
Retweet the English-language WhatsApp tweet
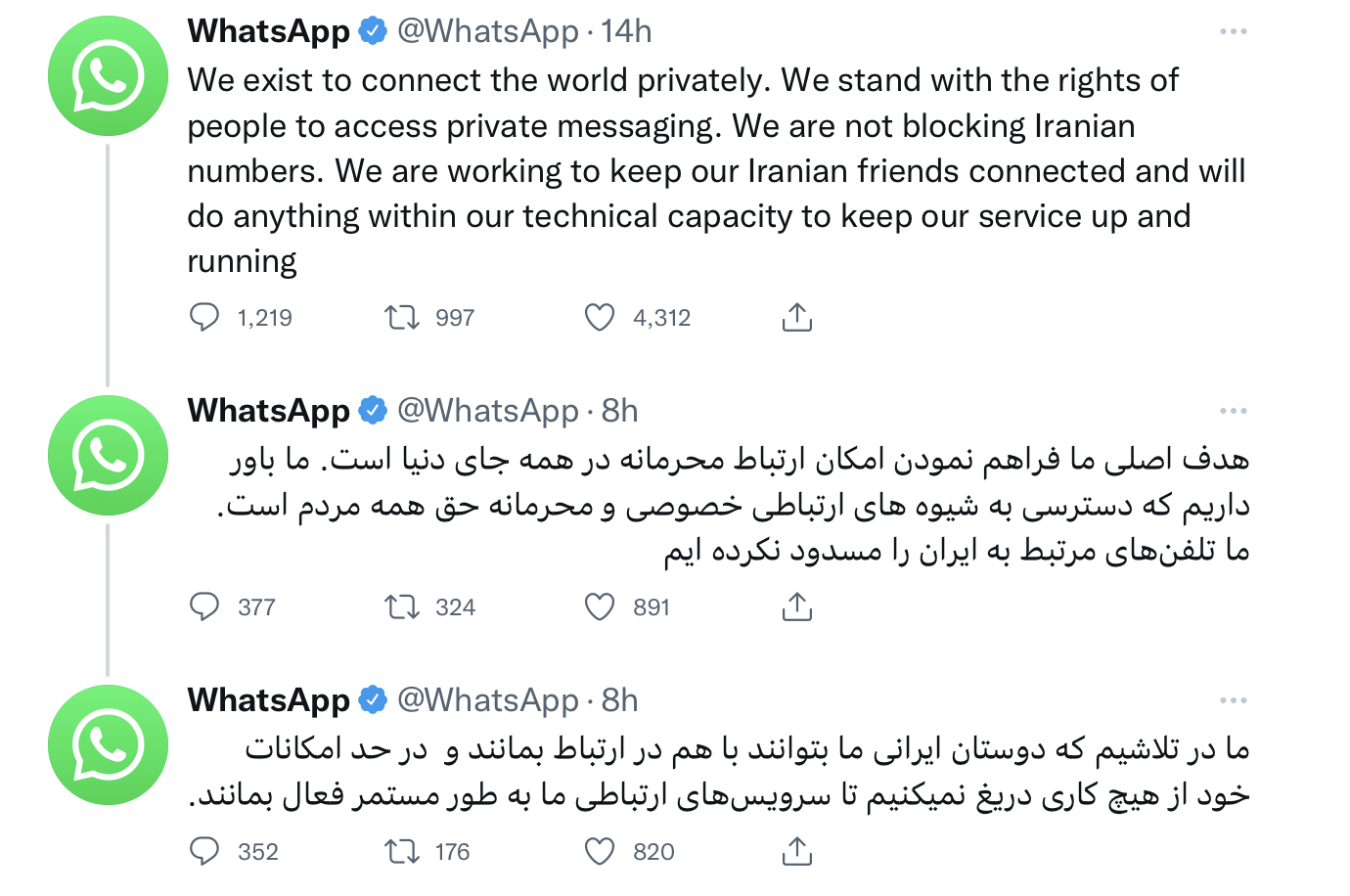[402, 316]
